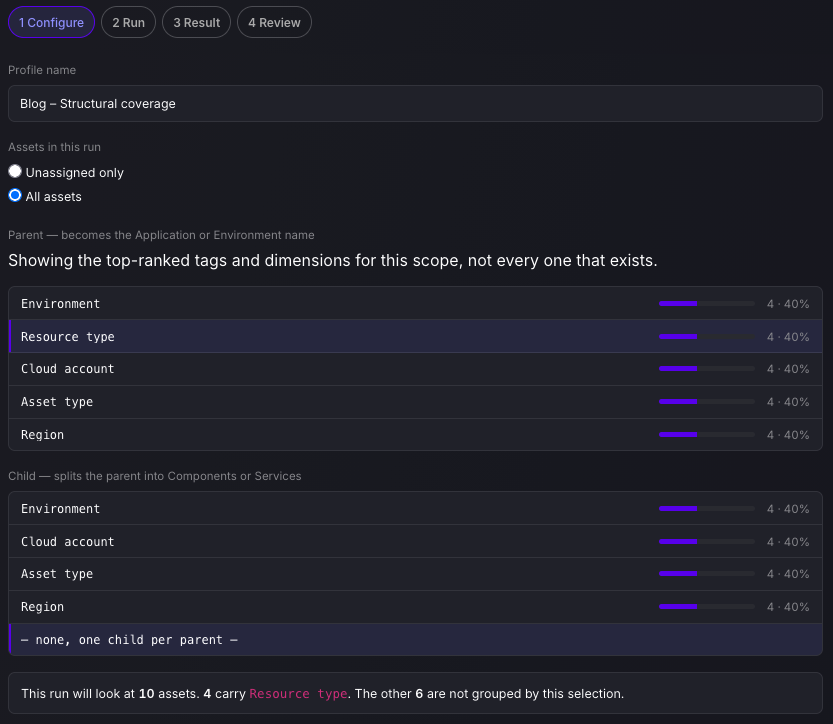The image size is (833, 724).
Task: Choose Environment as the Parent dimension
Action: (415, 303)
